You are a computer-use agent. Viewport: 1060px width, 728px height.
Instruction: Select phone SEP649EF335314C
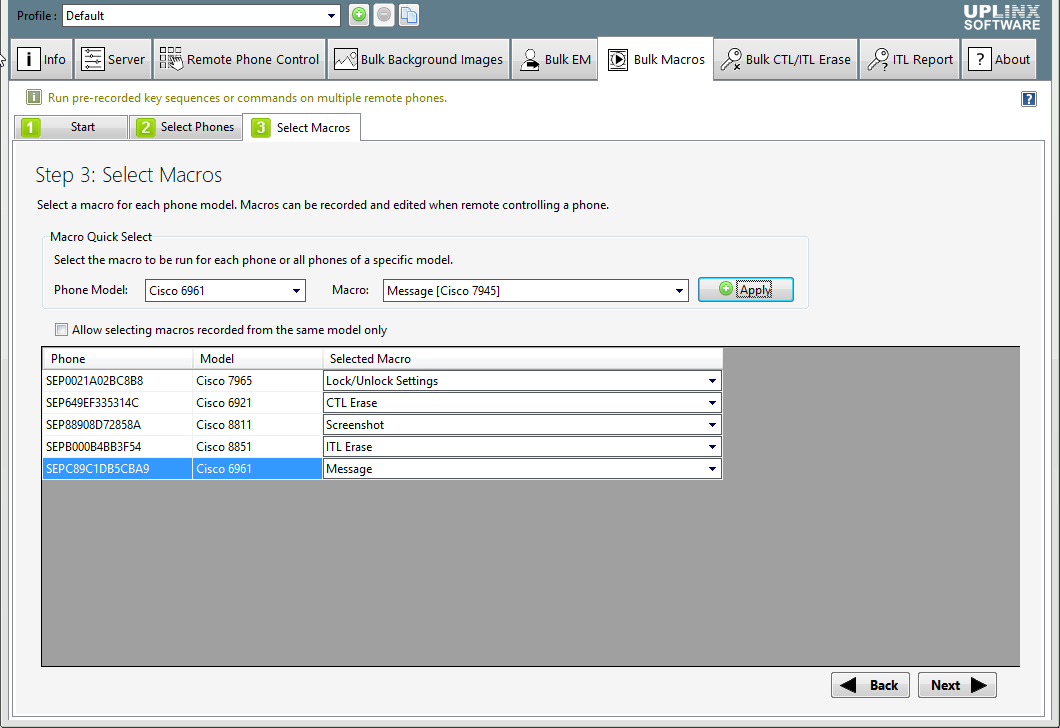(x=118, y=403)
